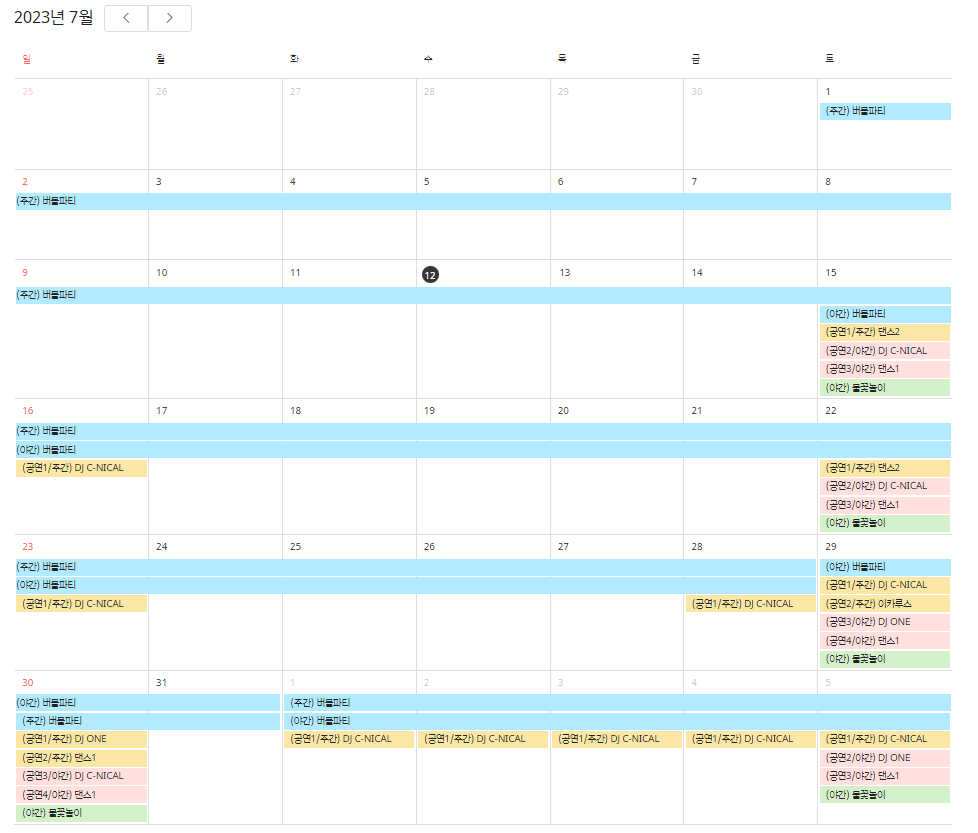978x833 pixels.
Task: Open July 30 (공연4/야간) 댄스1 event
Action: tap(82, 795)
